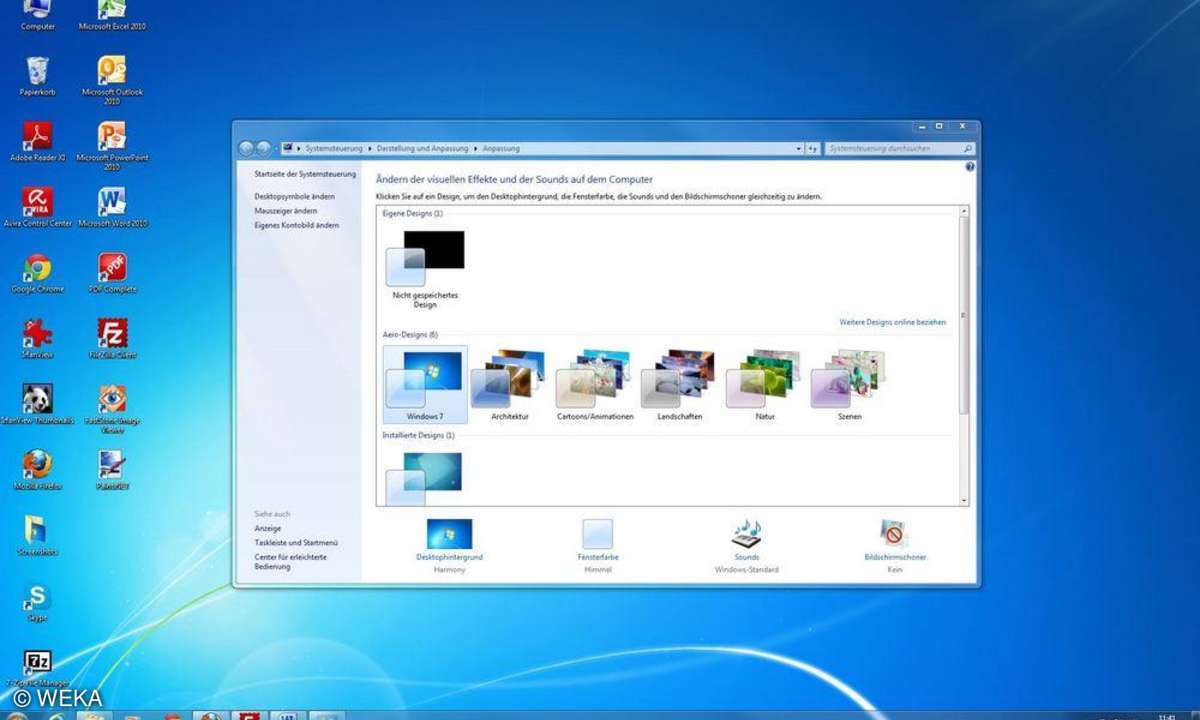1200x720 pixels.
Task: Click the Eigene Designs (1) group heading
Action: click(412, 213)
